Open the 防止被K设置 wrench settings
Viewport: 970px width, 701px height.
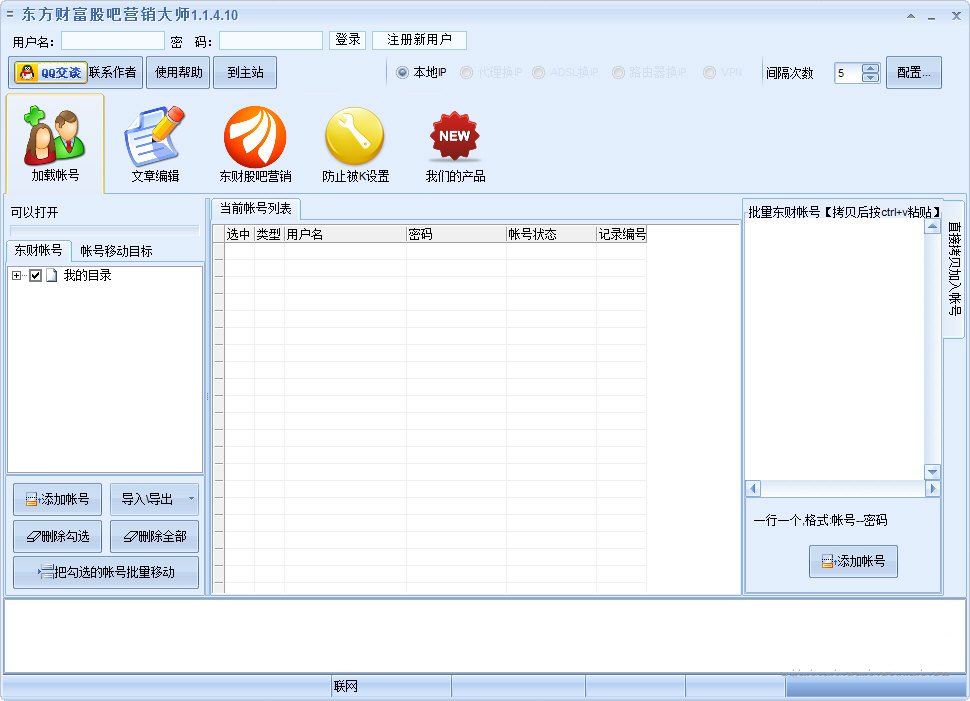355,144
